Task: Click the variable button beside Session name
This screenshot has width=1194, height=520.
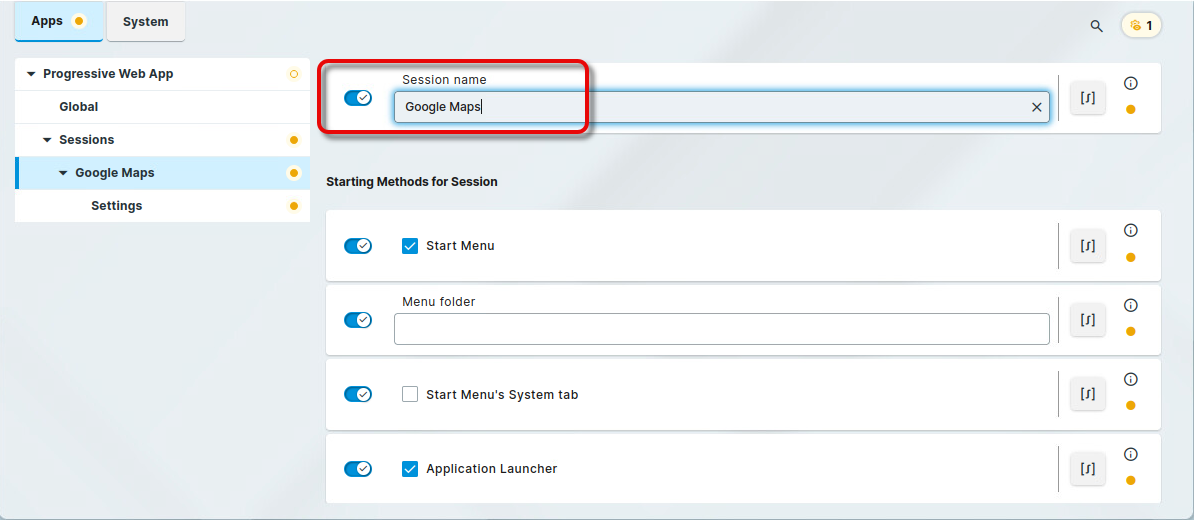Action: 1088,98
